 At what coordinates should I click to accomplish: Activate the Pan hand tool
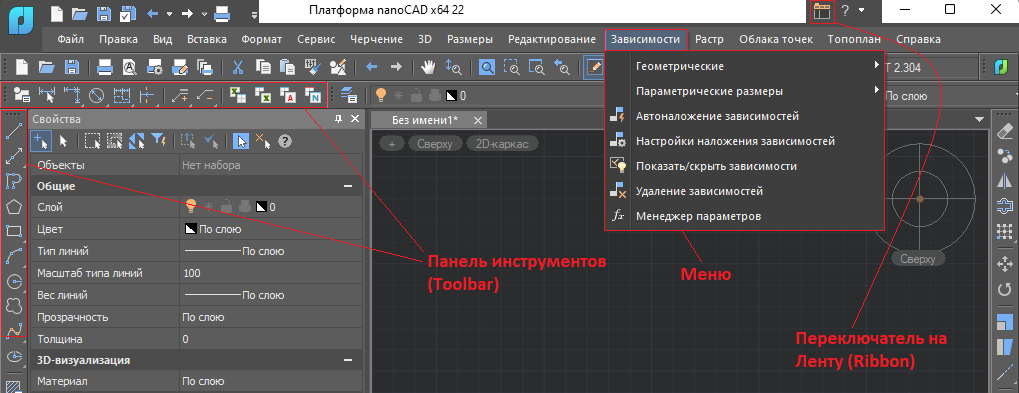[x=427, y=66]
